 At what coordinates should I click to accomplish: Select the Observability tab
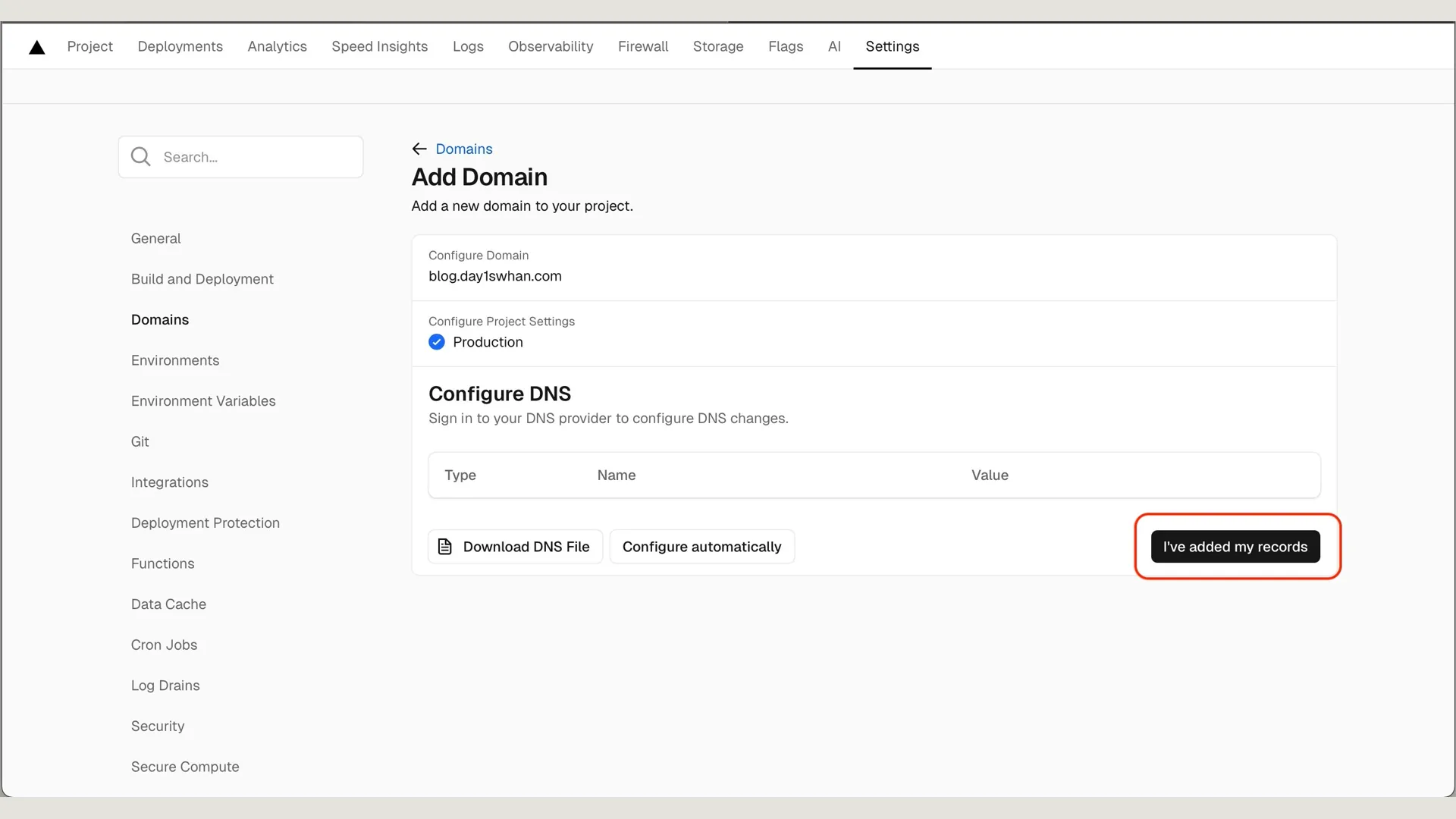tap(551, 46)
